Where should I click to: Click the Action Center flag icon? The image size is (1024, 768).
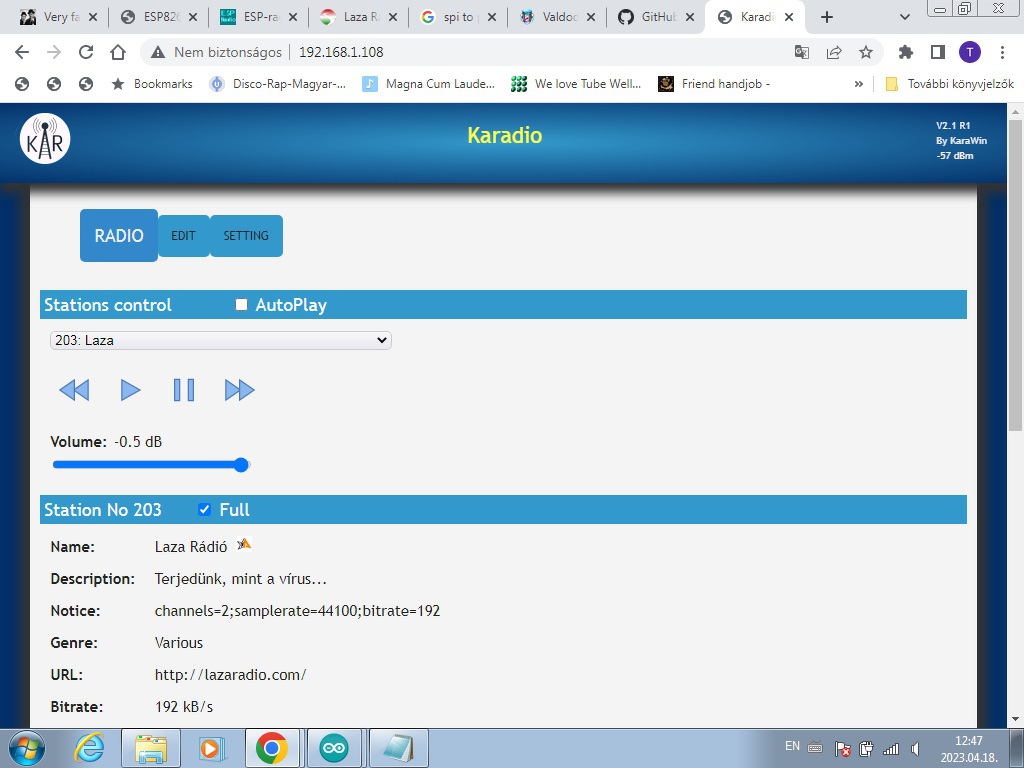pos(842,748)
